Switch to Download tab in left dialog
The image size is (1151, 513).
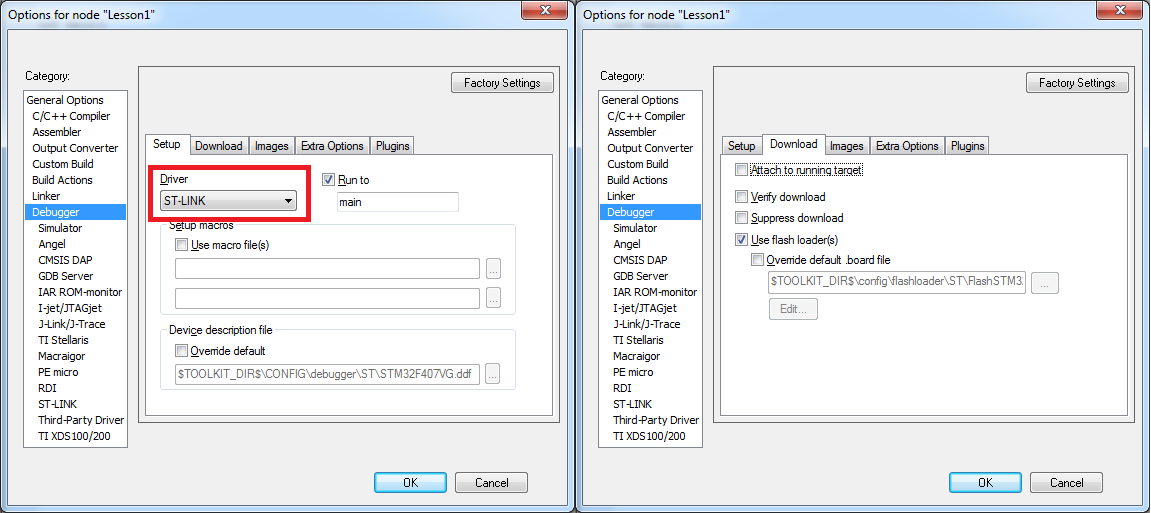(x=219, y=146)
